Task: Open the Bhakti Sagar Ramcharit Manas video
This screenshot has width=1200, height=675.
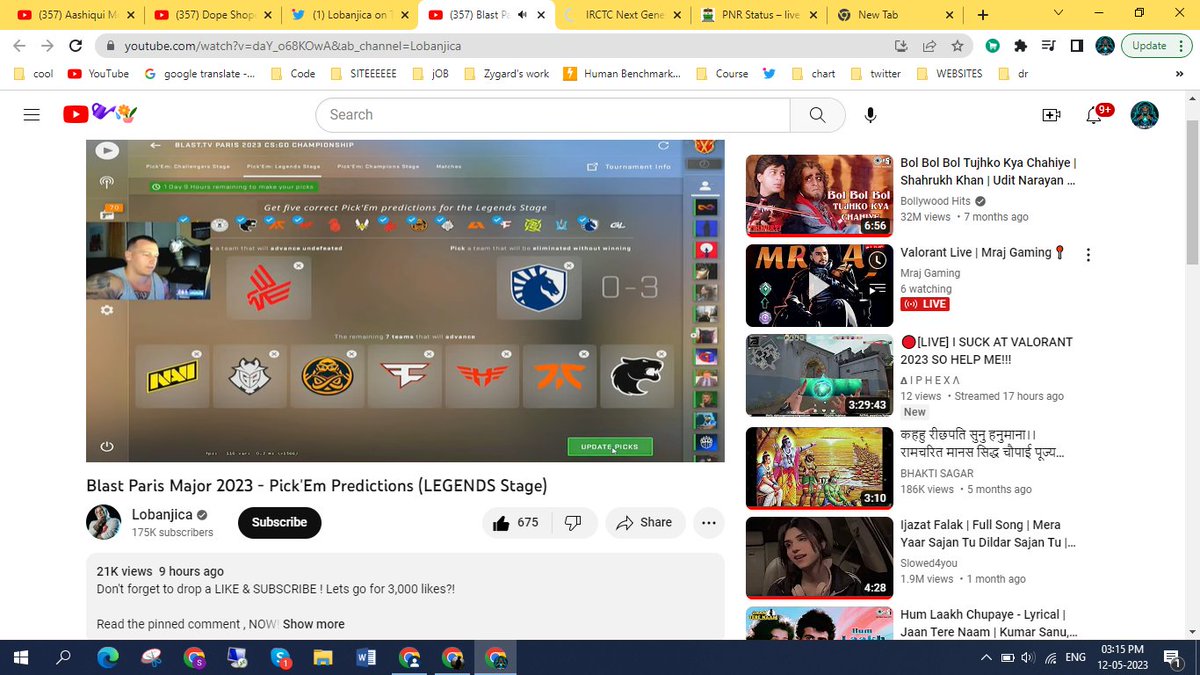Action: [819, 467]
